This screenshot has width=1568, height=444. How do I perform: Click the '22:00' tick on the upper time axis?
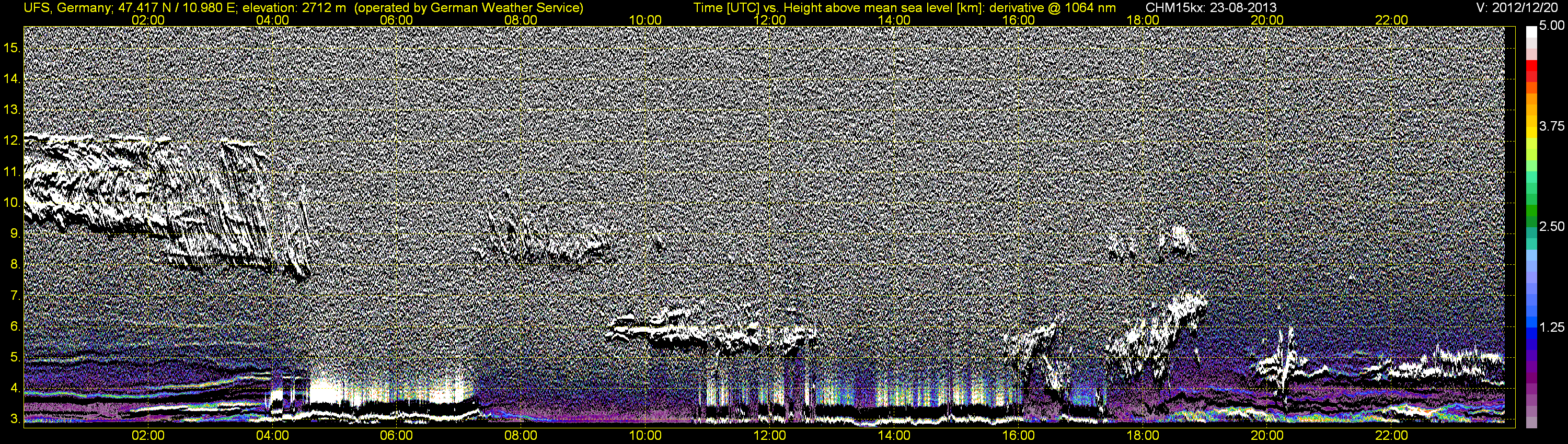point(1391,20)
